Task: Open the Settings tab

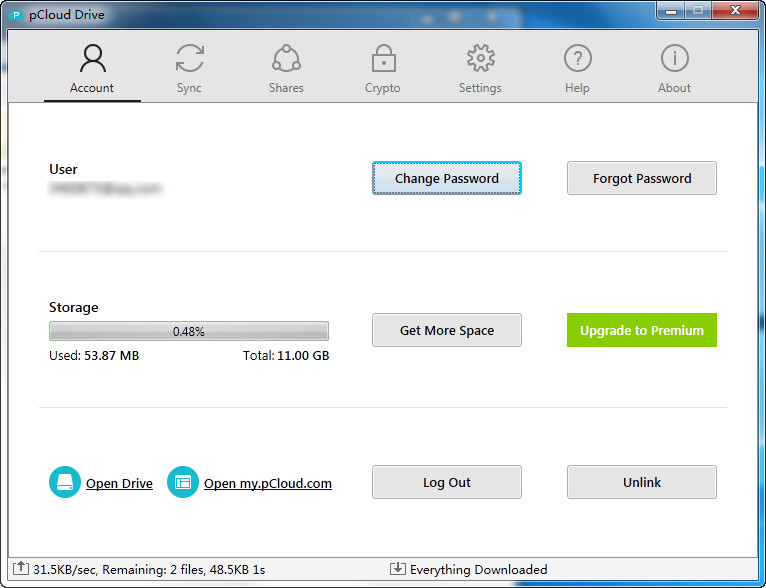Action: [480, 68]
